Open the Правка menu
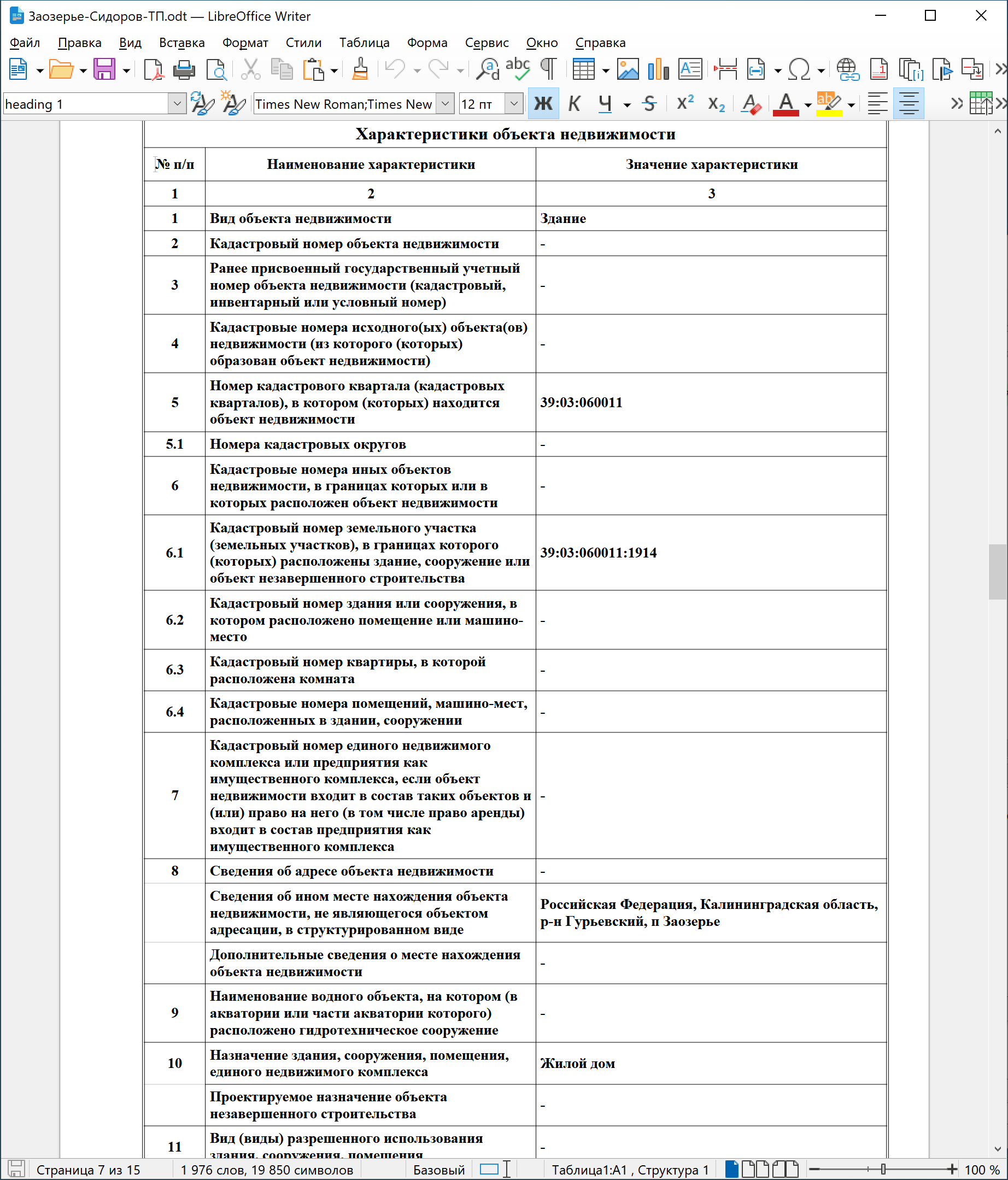The image size is (1008, 1180). coord(80,43)
